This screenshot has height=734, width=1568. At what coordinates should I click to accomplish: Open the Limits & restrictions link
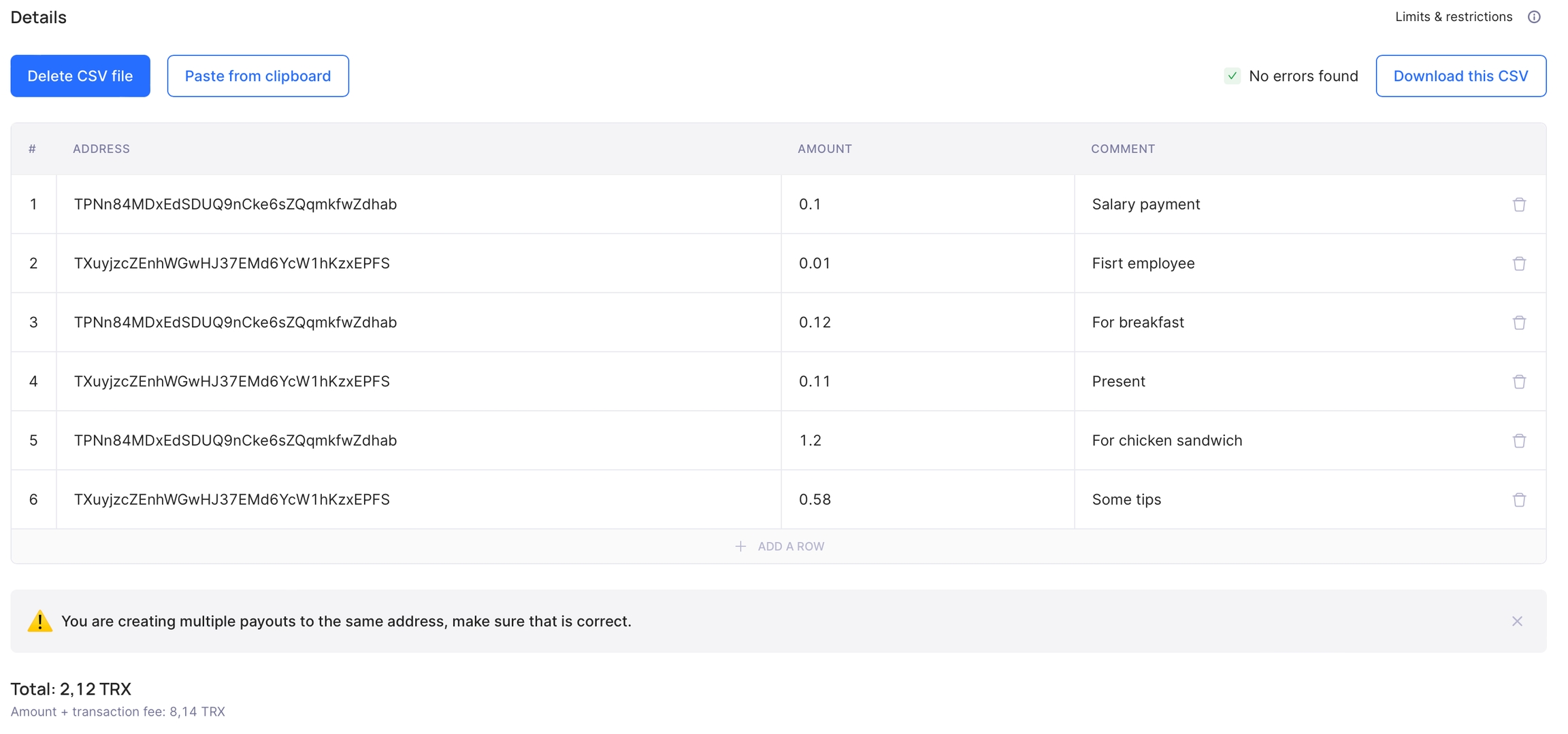click(x=1453, y=17)
